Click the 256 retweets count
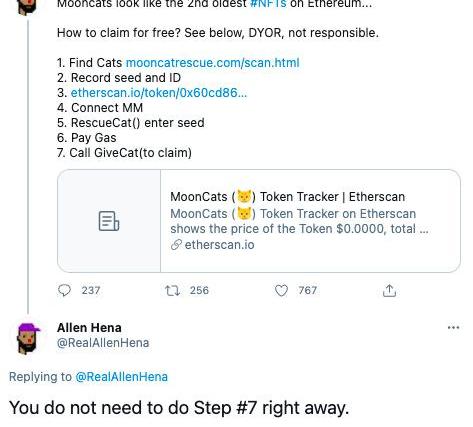This screenshot has height=427, width=473. (199, 290)
